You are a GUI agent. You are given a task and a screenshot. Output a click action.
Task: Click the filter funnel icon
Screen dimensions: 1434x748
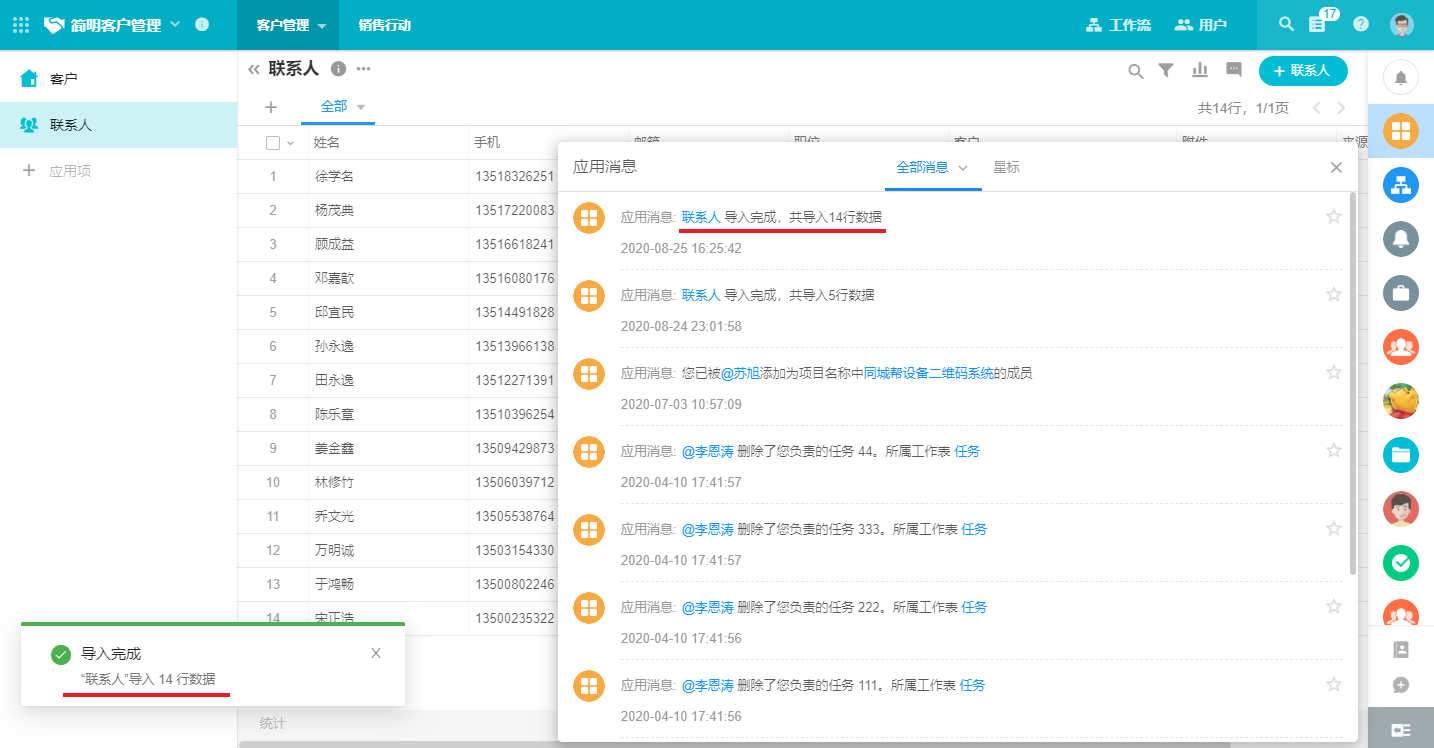[x=1166, y=70]
